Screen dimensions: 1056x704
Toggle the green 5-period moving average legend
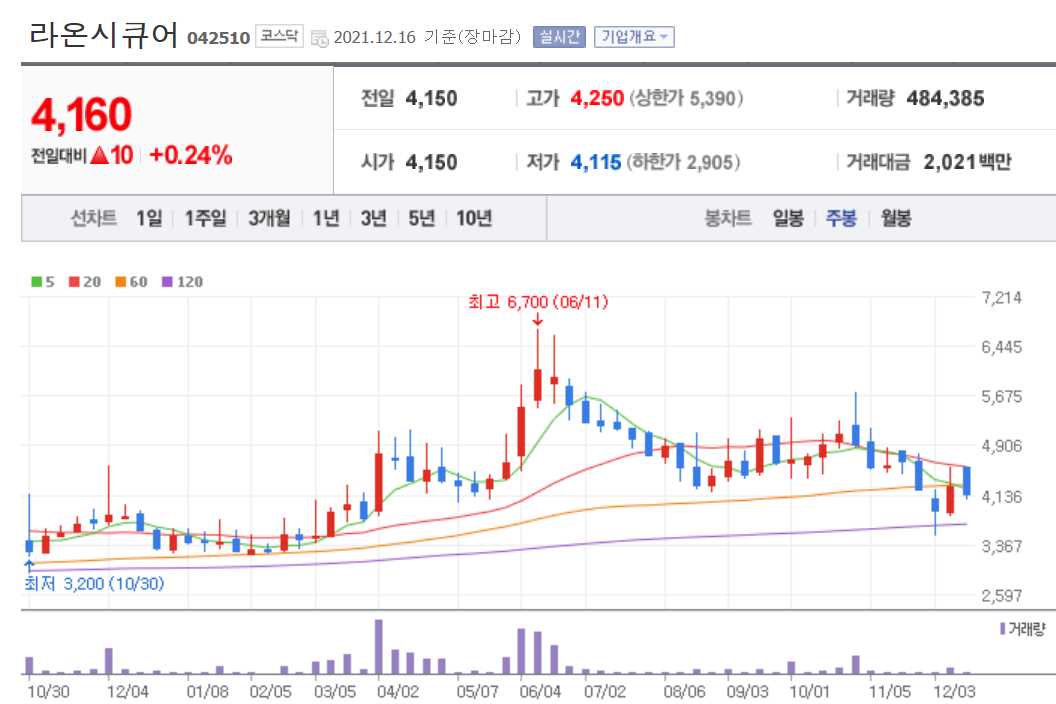pyautogui.click(x=36, y=281)
